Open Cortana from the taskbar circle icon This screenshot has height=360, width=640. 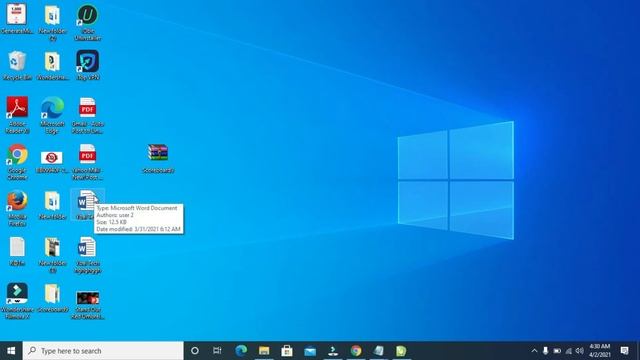point(195,351)
